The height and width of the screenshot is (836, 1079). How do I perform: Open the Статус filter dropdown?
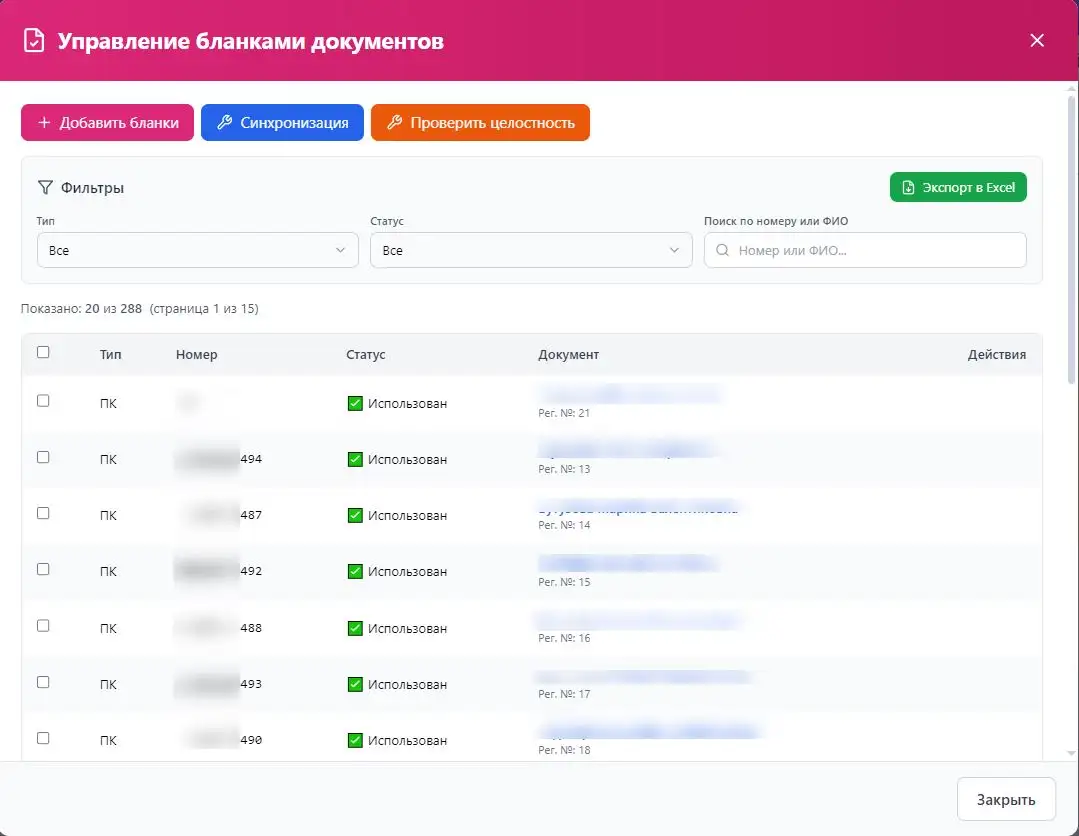click(531, 250)
